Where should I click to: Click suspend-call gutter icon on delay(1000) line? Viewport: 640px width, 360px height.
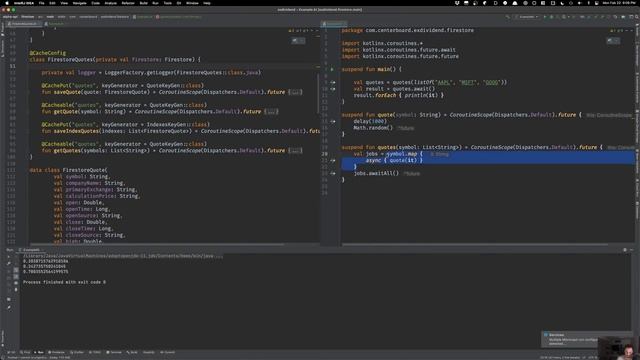point(333,121)
